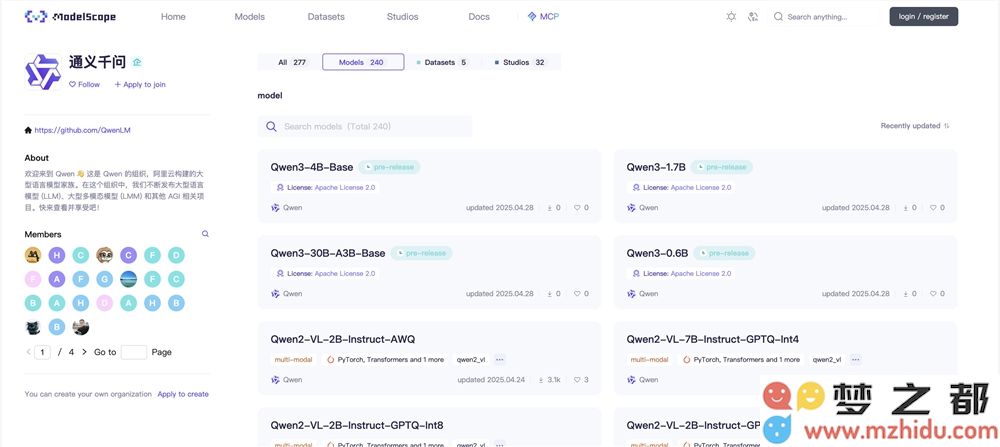Screen dimensions: 1000x447
Task: Open Qwen2-VL-2B-Instruct-AWQ model
Action: [x=342, y=339]
